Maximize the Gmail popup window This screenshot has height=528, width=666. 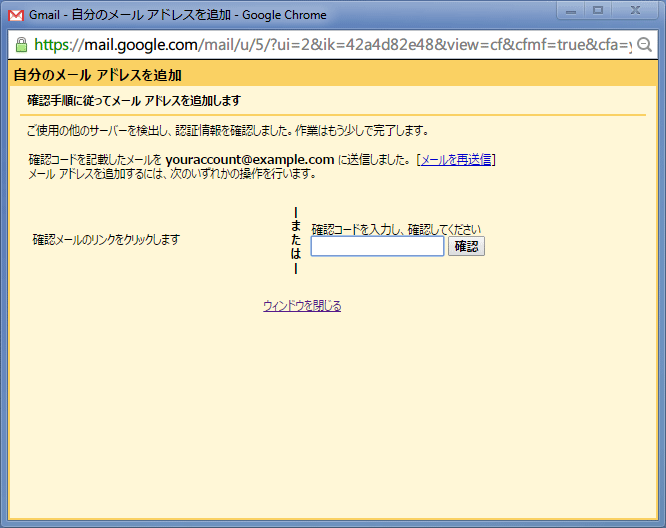[599, 10]
